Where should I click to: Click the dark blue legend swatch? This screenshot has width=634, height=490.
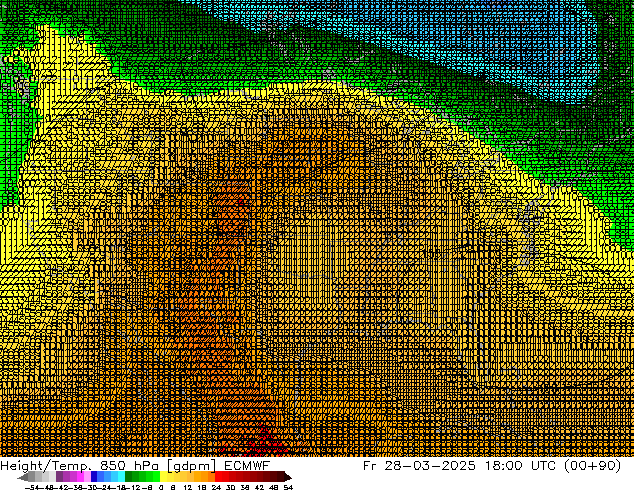pyautogui.click(x=94, y=477)
